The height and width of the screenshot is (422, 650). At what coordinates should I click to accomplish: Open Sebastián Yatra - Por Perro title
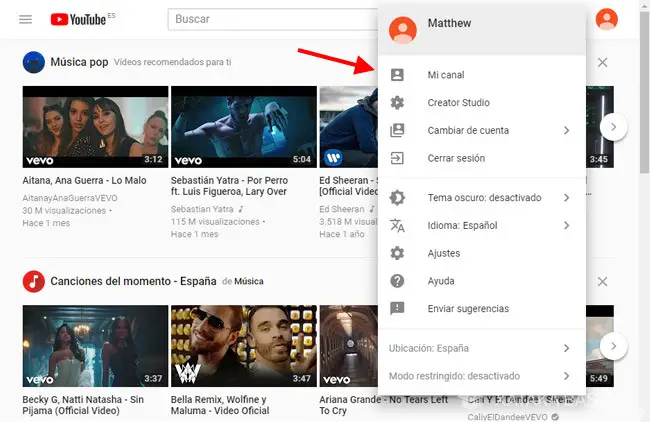point(229,186)
